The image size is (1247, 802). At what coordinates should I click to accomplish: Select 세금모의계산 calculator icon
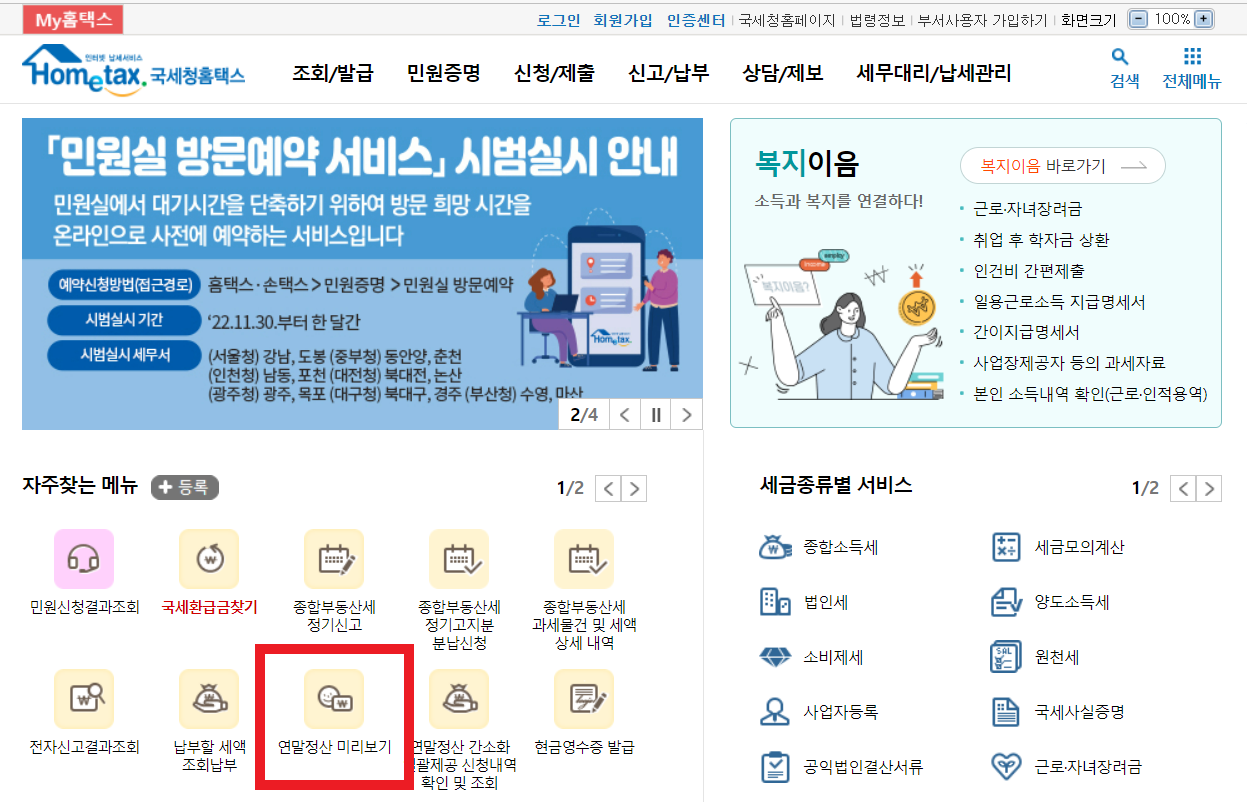point(1005,547)
